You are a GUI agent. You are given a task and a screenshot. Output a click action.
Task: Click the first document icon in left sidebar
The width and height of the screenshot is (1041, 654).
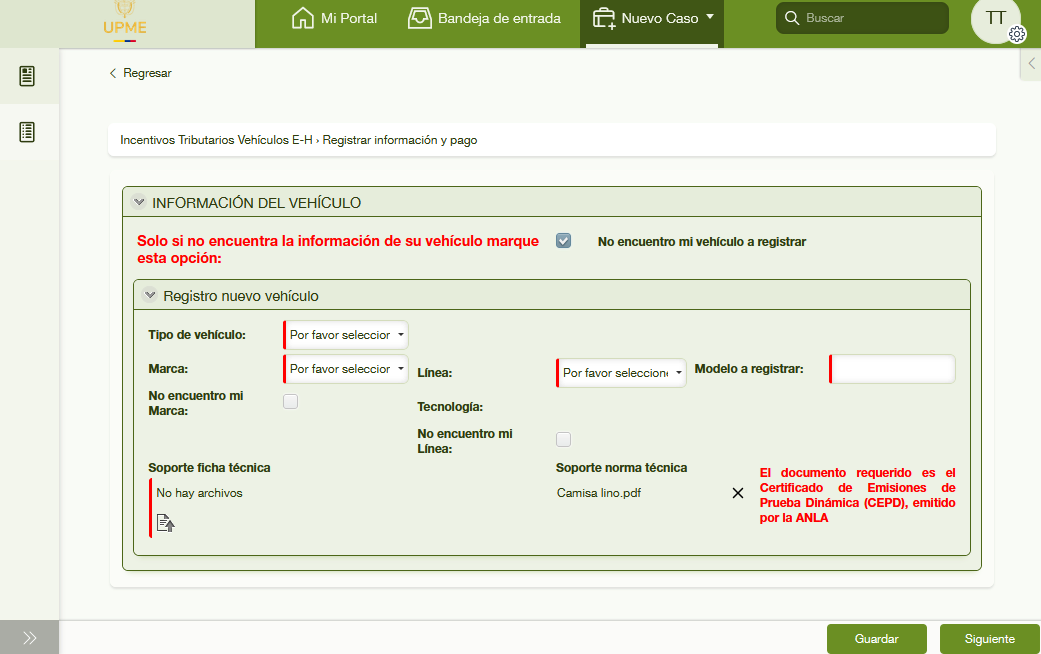click(x=28, y=76)
